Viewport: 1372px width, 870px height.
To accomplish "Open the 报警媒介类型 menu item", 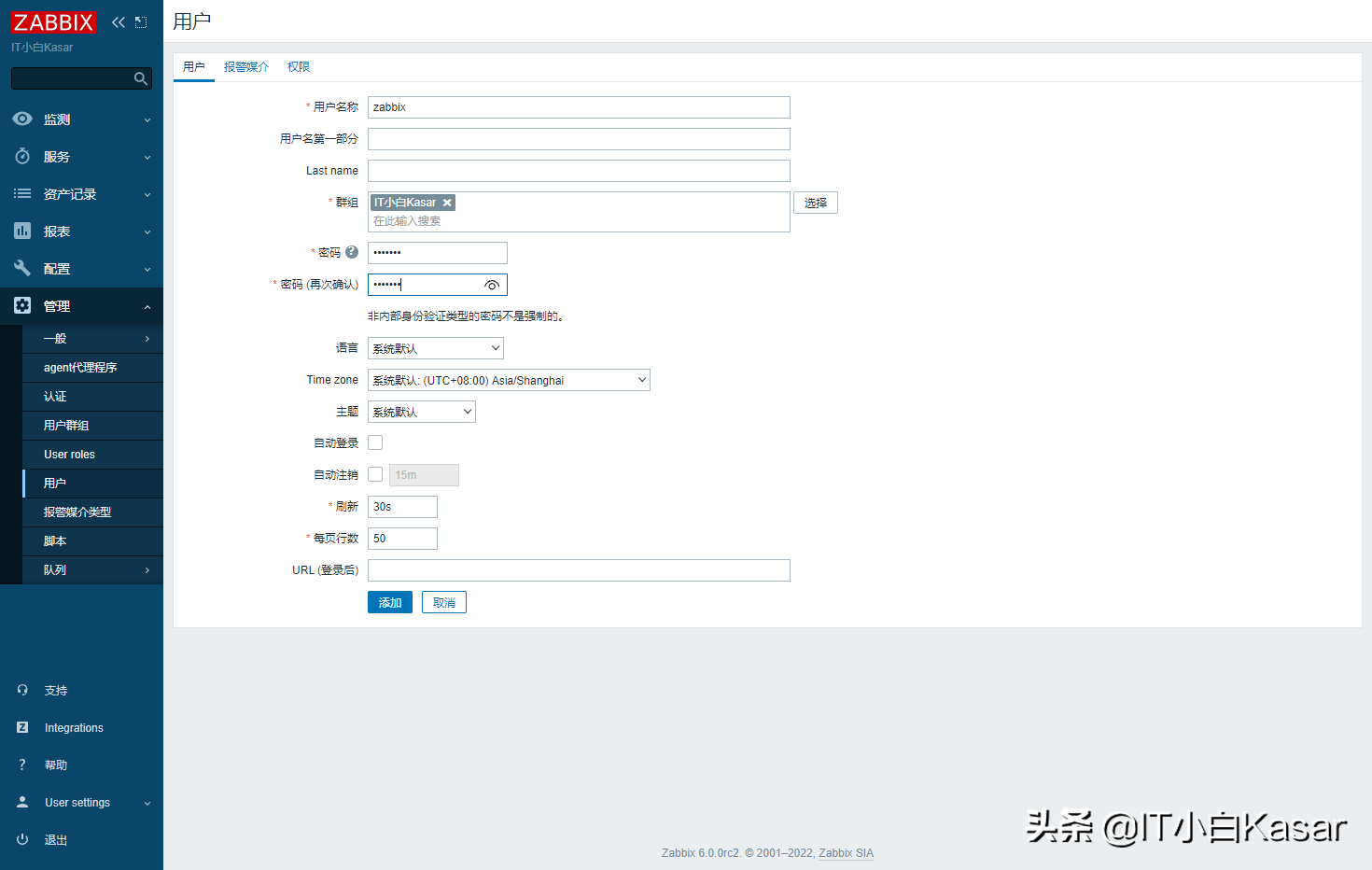I will 92,512.
